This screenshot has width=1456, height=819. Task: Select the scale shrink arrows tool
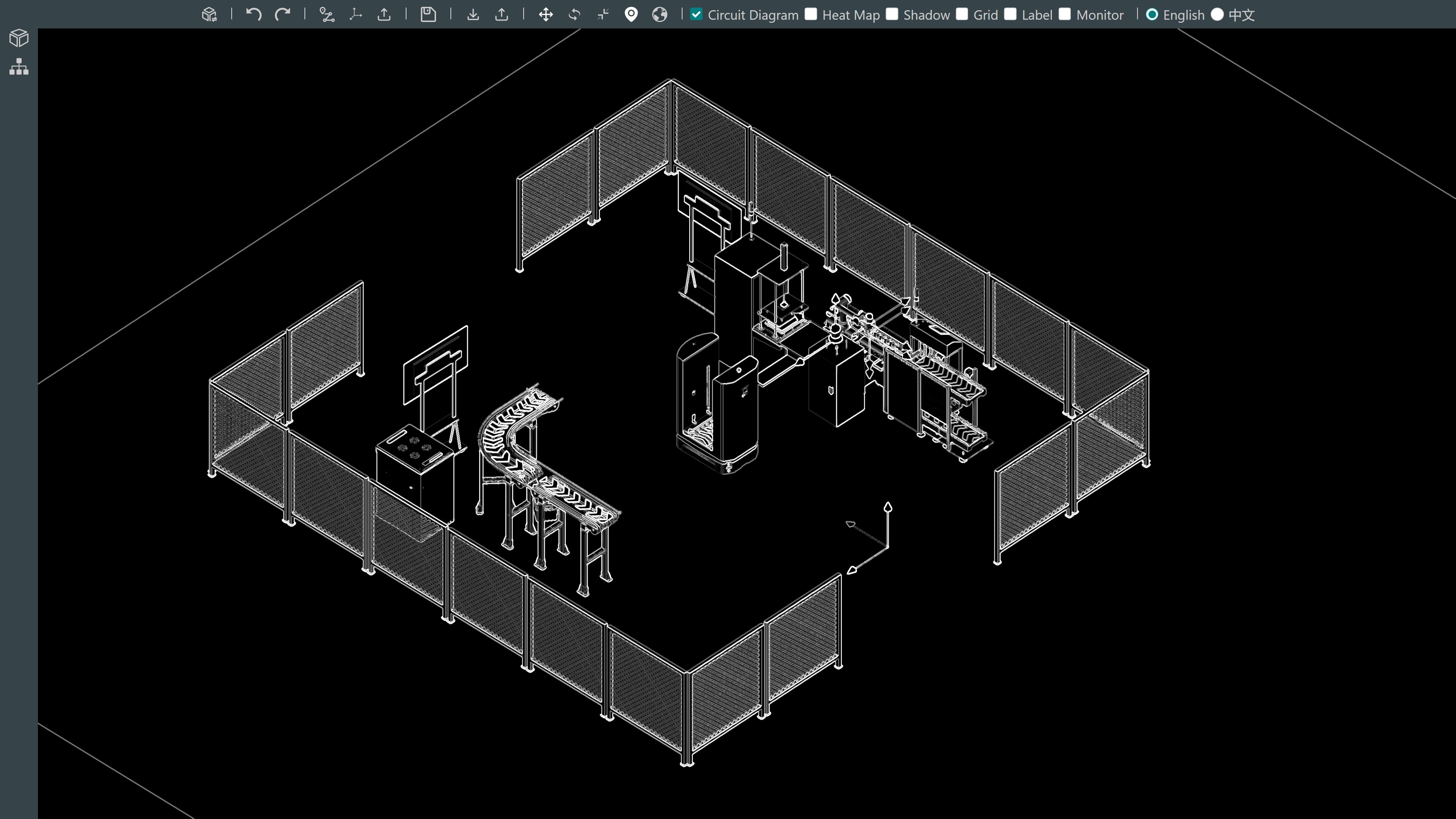pyautogui.click(x=603, y=15)
